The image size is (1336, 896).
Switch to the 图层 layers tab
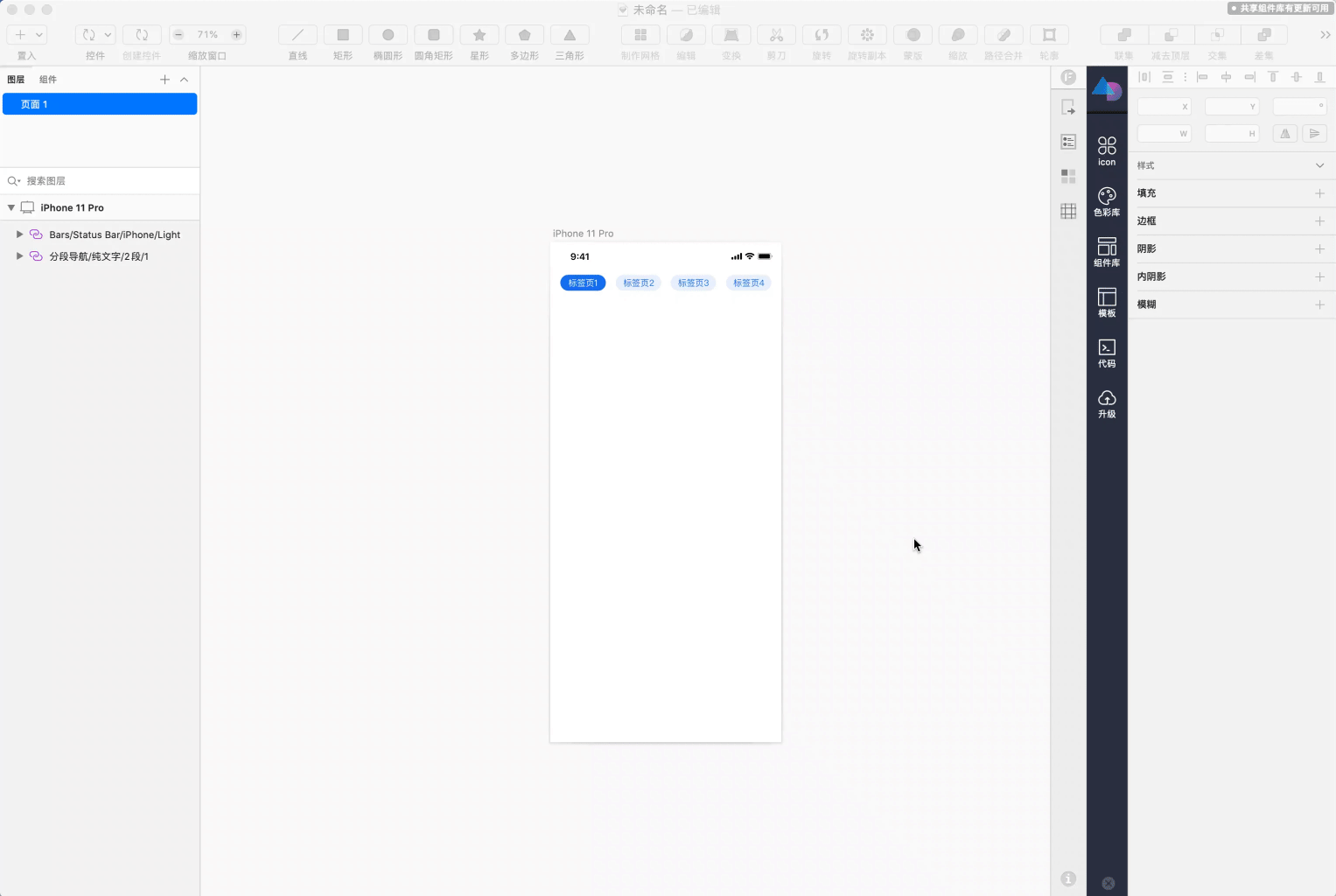pos(16,80)
